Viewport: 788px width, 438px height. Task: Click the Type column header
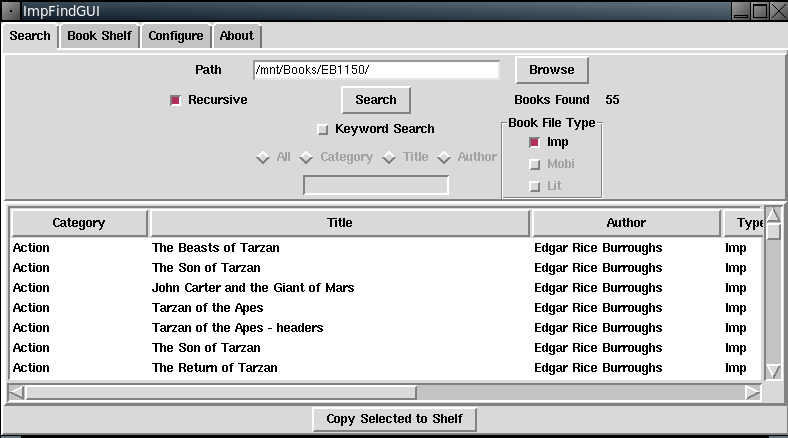click(744, 223)
